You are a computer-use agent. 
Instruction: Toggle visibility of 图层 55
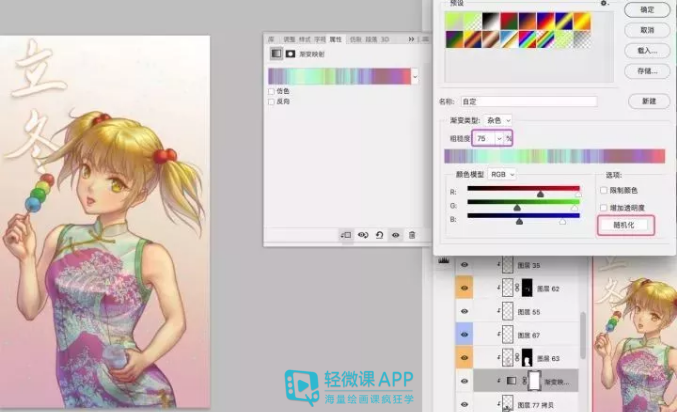click(465, 311)
